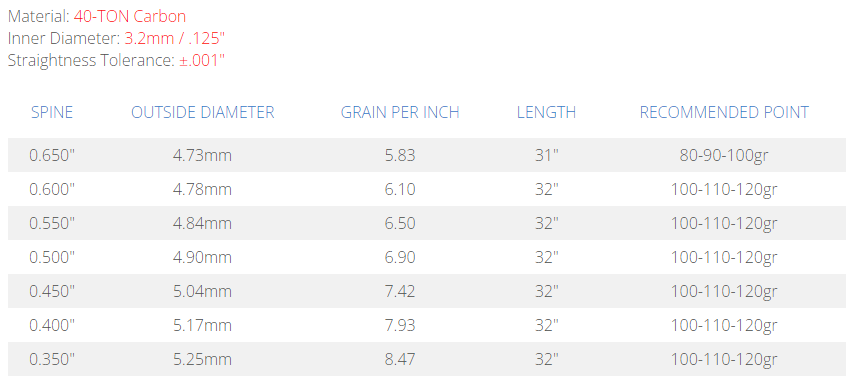Click the 7.42 grain per inch cell
Image resolution: width=856 pixels, height=387 pixels.
pyautogui.click(x=400, y=291)
